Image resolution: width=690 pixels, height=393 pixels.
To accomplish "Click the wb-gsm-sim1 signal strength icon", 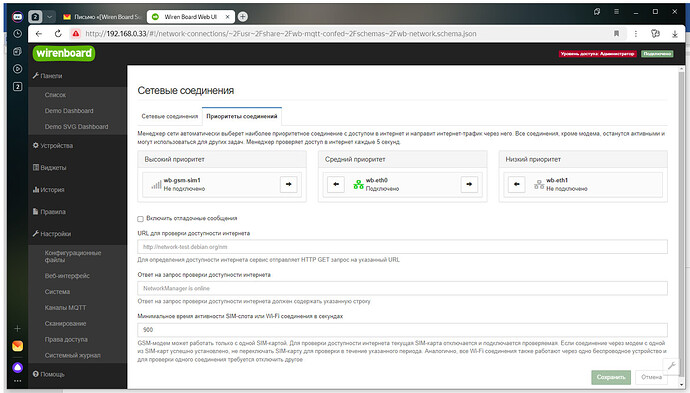I will pos(156,184).
